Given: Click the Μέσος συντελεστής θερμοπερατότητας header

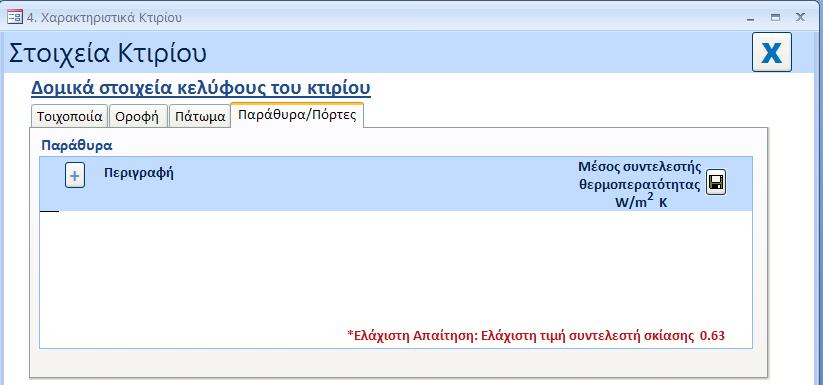Looking at the screenshot, I should coord(640,185).
